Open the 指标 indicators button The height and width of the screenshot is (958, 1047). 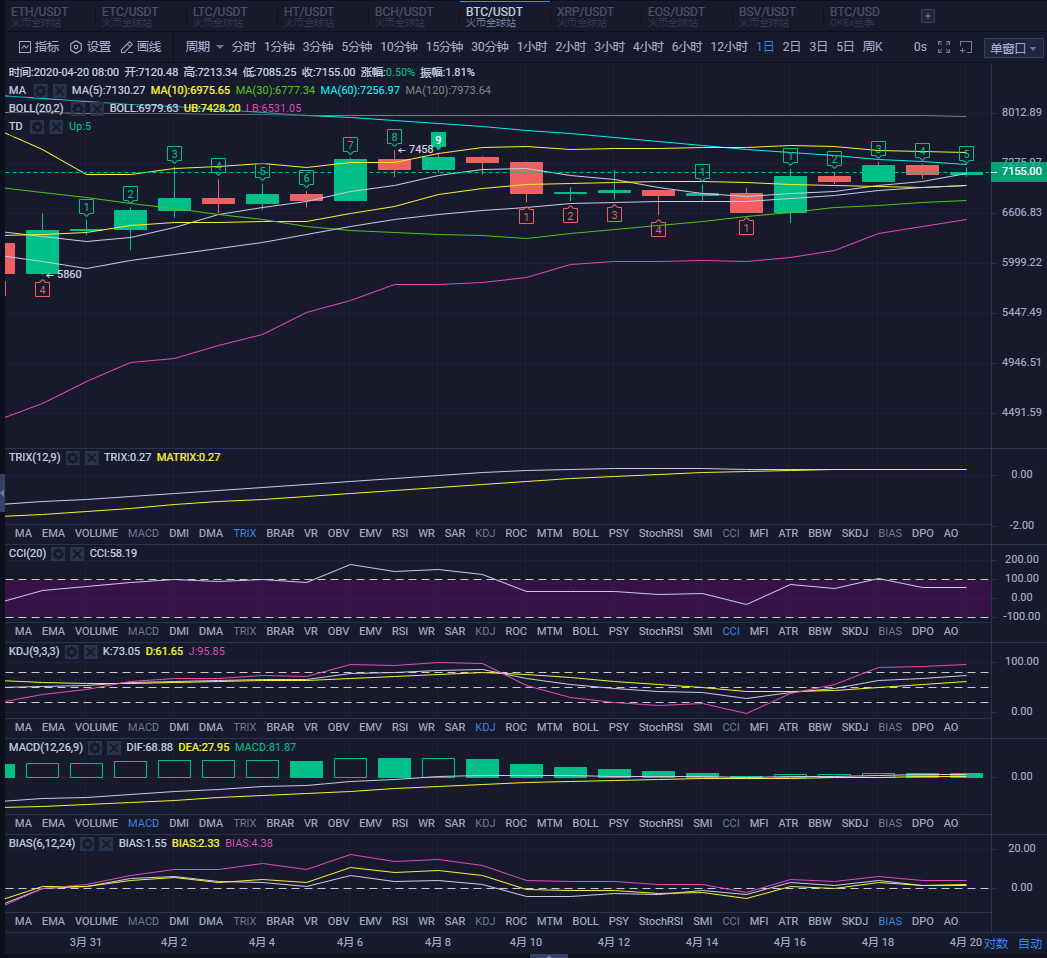point(39,47)
